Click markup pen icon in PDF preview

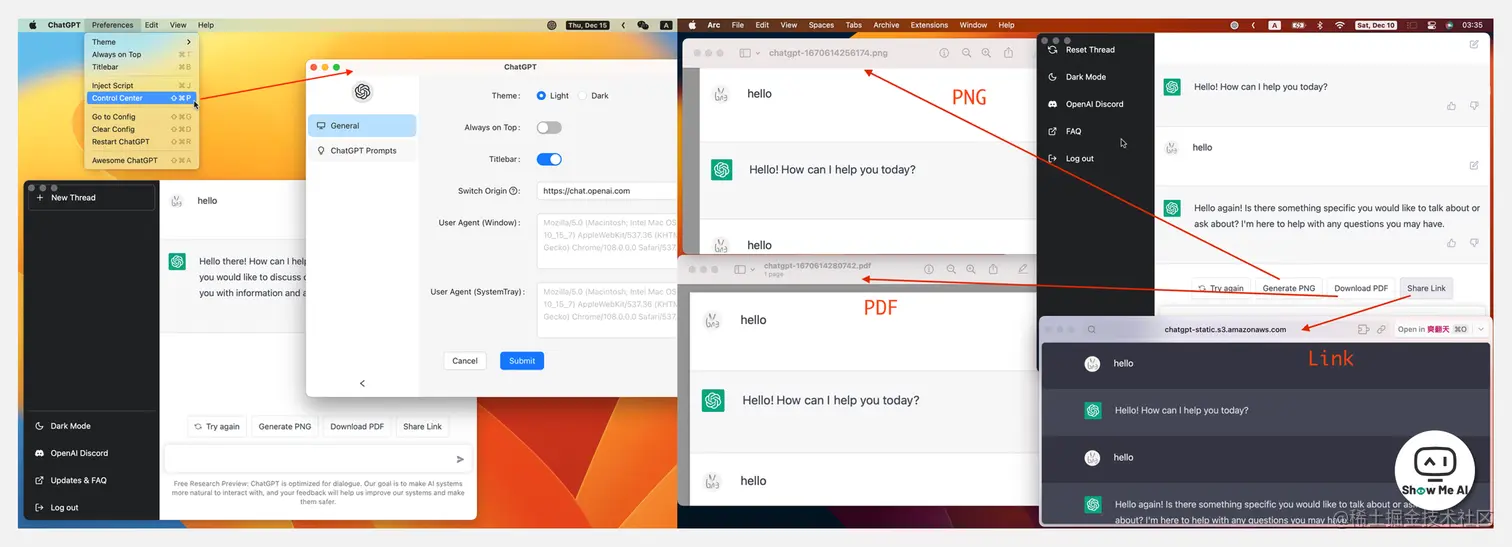pos(1022,269)
